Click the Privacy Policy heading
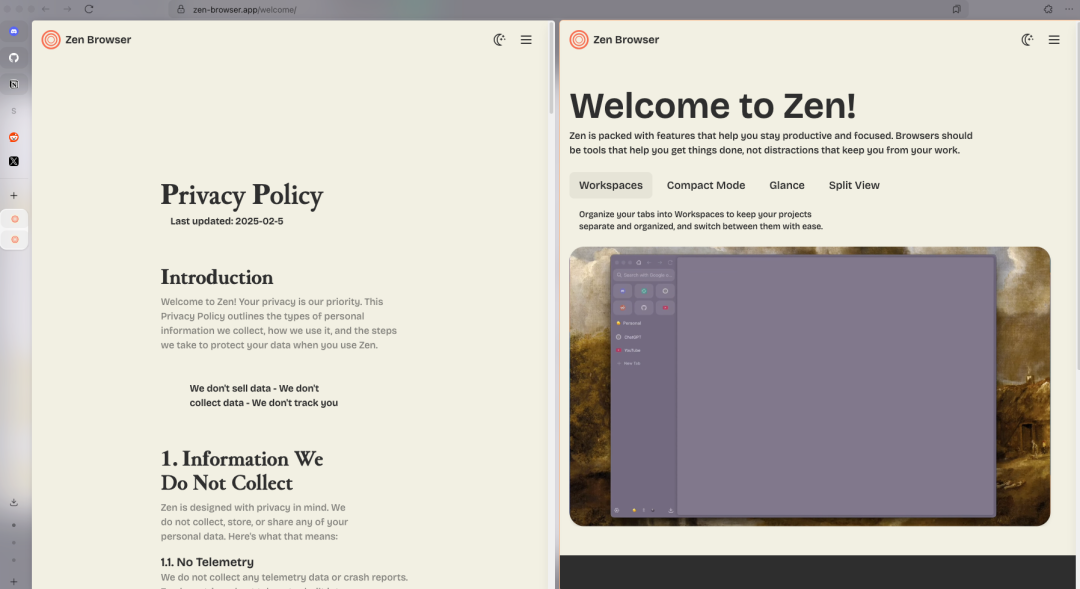The height and width of the screenshot is (589, 1080). pos(242,196)
